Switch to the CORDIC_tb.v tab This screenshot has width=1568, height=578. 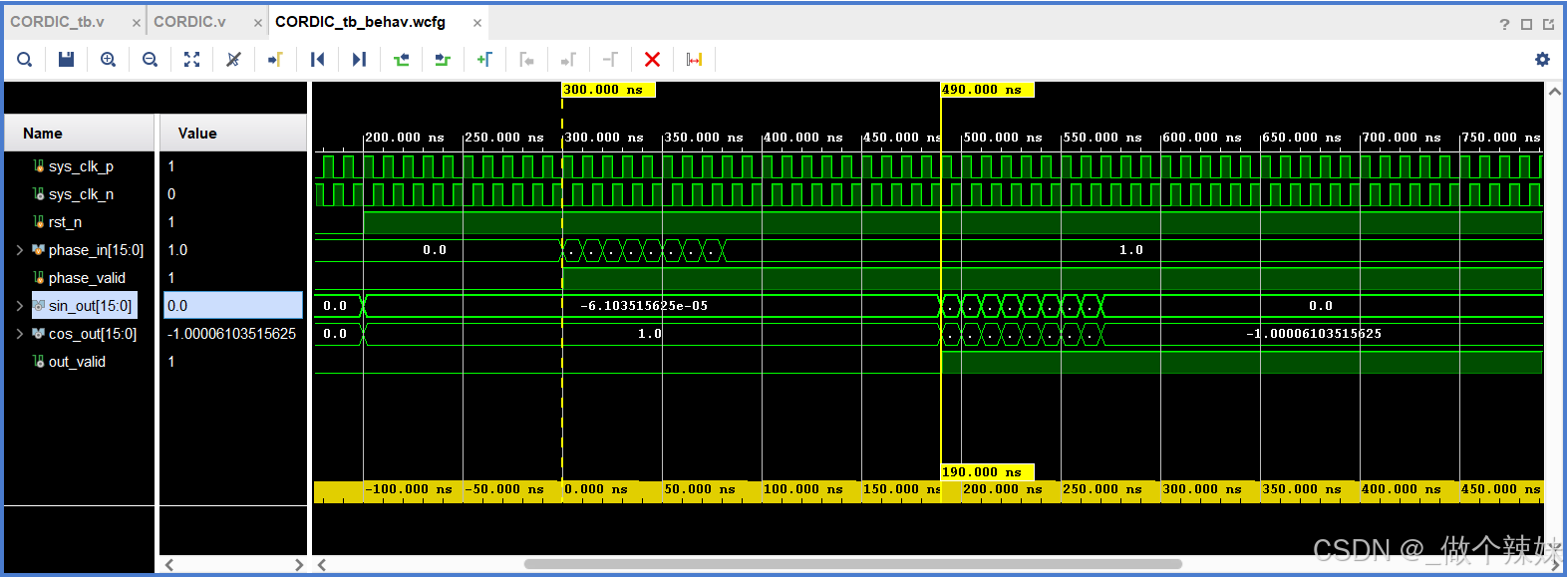point(57,22)
